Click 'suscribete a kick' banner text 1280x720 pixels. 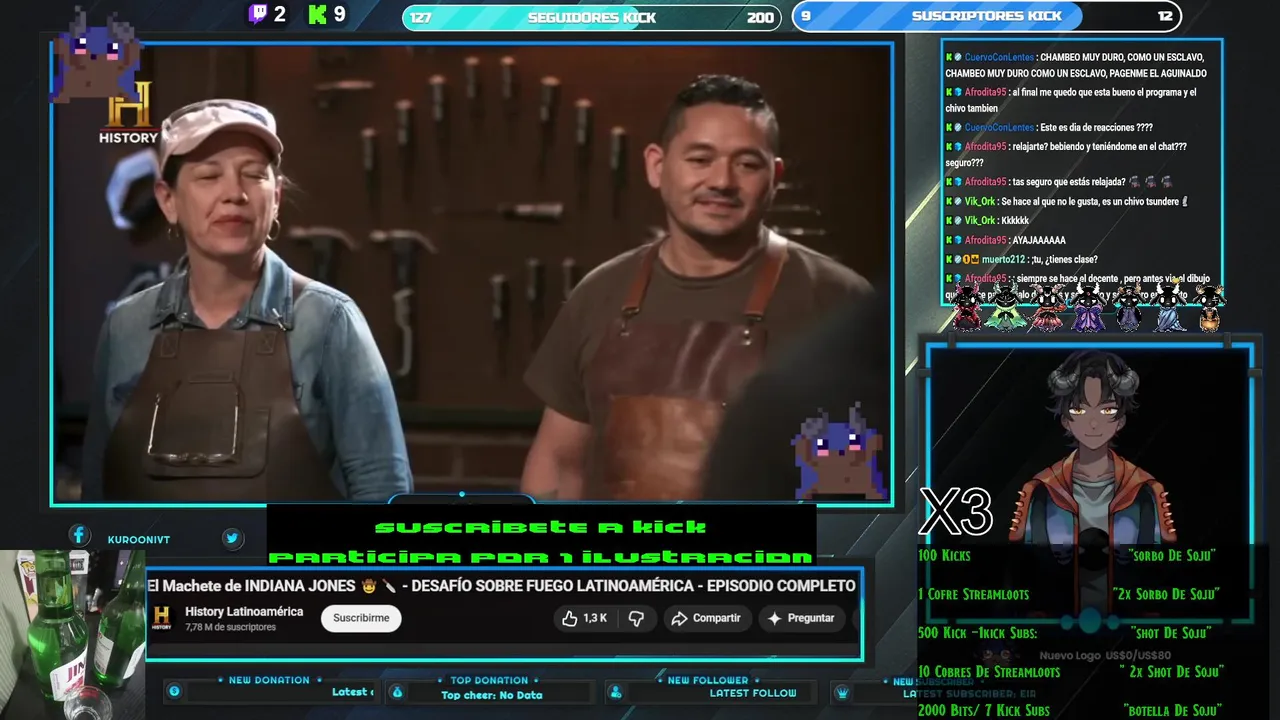pyautogui.click(x=541, y=527)
